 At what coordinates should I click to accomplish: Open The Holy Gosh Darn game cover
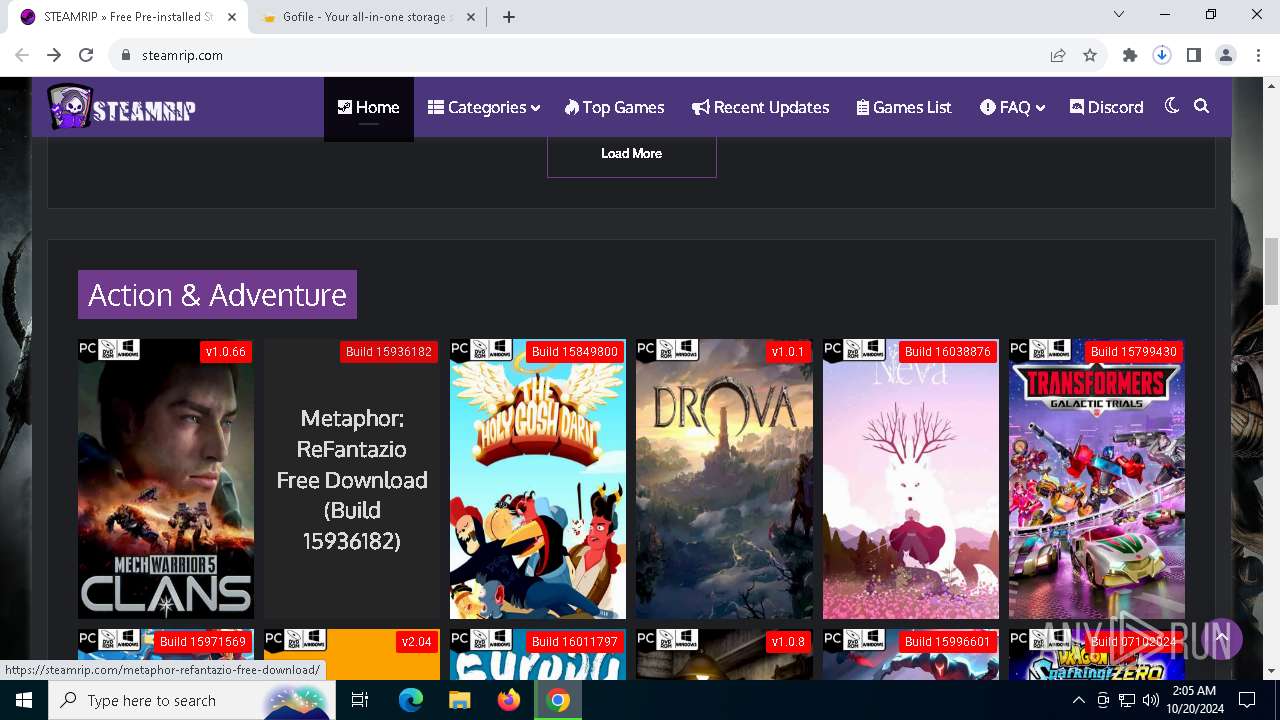point(538,478)
